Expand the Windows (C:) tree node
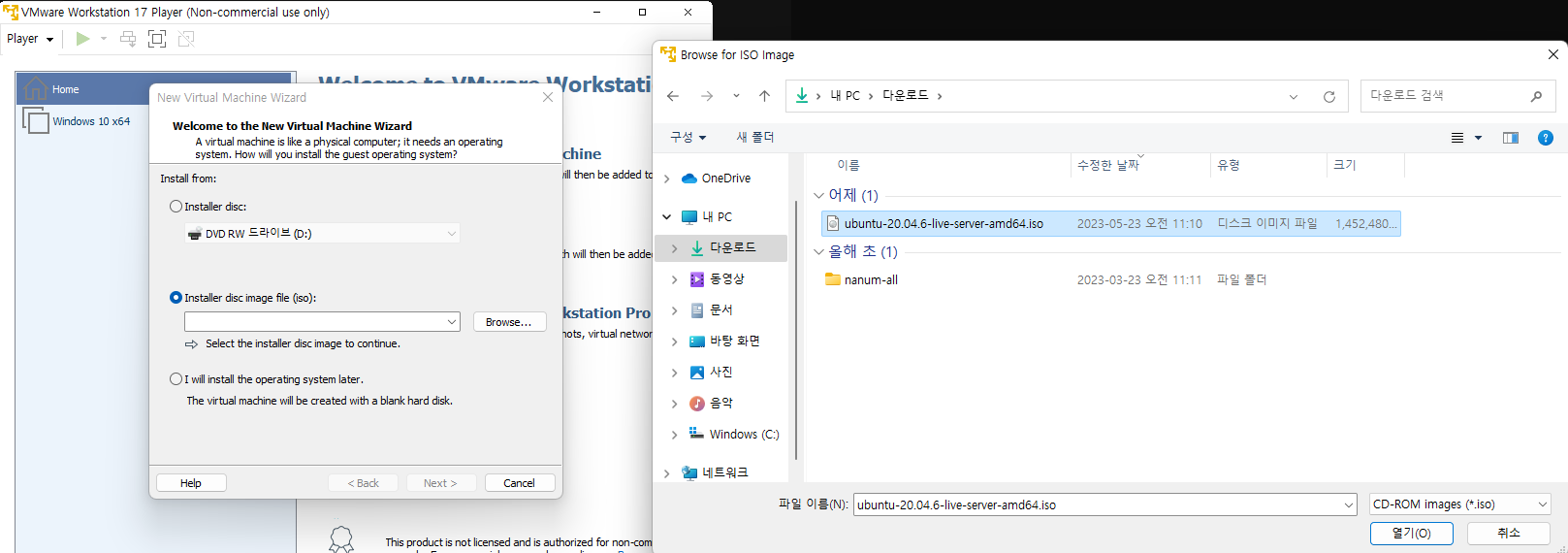 click(x=674, y=435)
